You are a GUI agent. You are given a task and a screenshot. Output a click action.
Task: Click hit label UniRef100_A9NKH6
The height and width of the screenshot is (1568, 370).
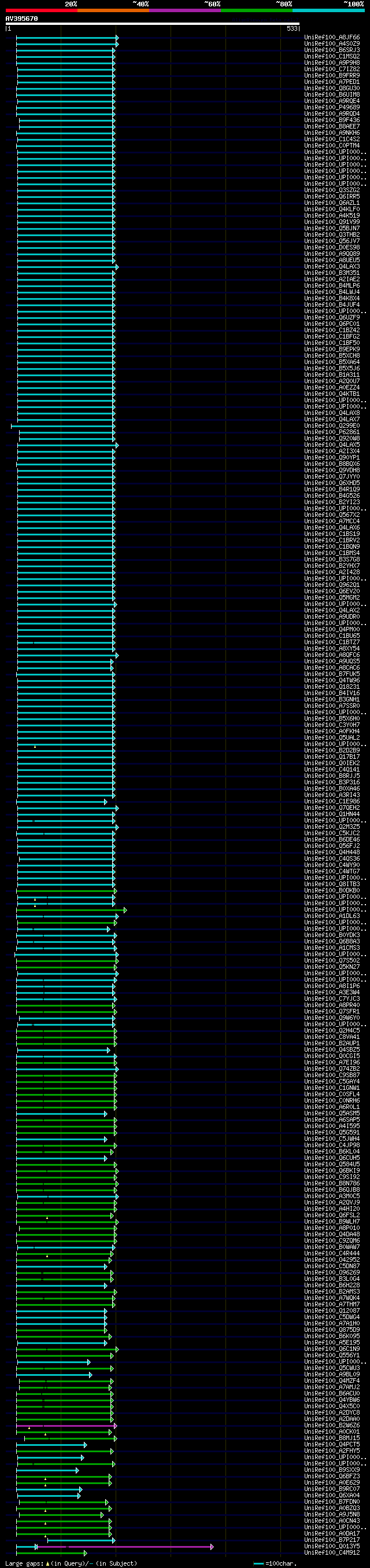332,133
